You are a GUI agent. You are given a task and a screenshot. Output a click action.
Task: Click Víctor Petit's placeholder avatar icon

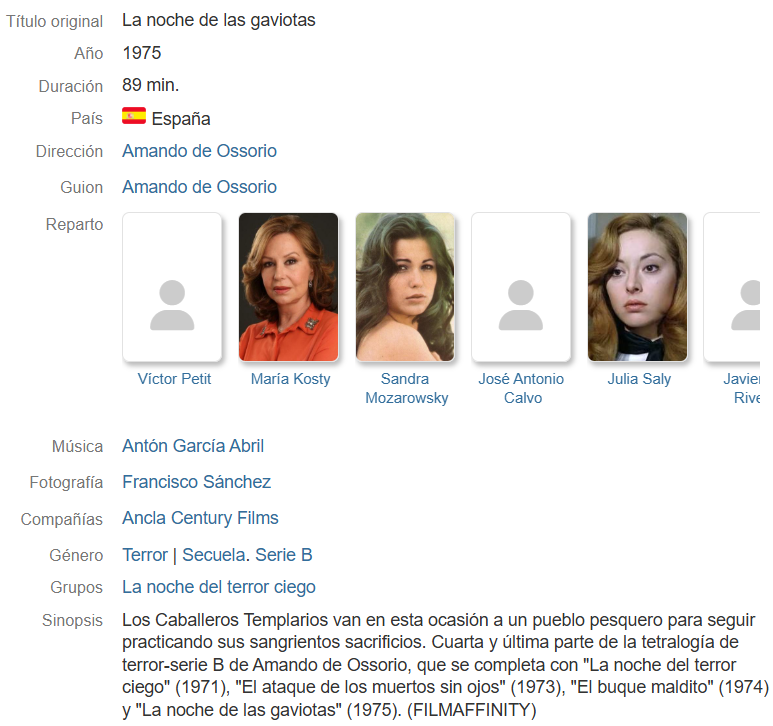click(x=172, y=287)
